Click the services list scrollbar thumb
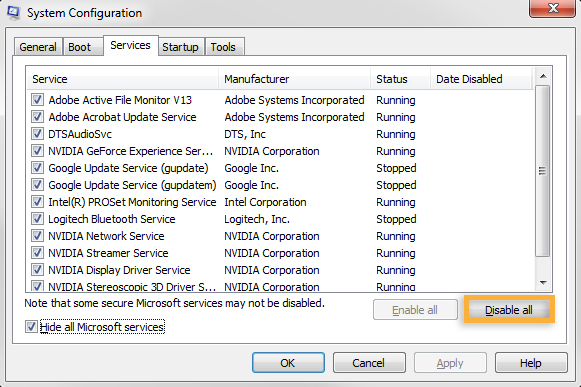 pos(543,171)
